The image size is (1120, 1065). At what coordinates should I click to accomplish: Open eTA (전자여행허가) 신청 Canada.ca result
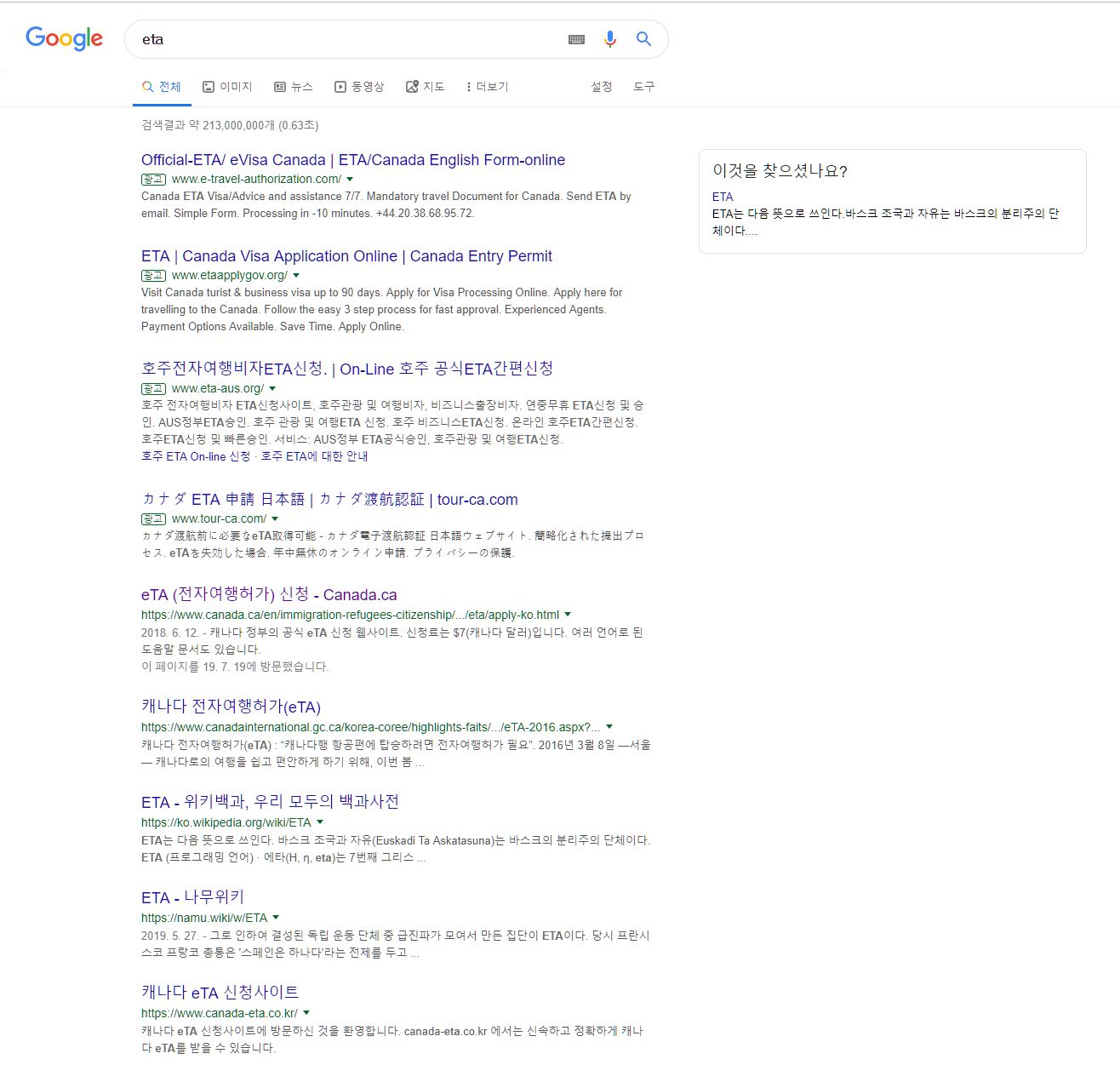[269, 594]
